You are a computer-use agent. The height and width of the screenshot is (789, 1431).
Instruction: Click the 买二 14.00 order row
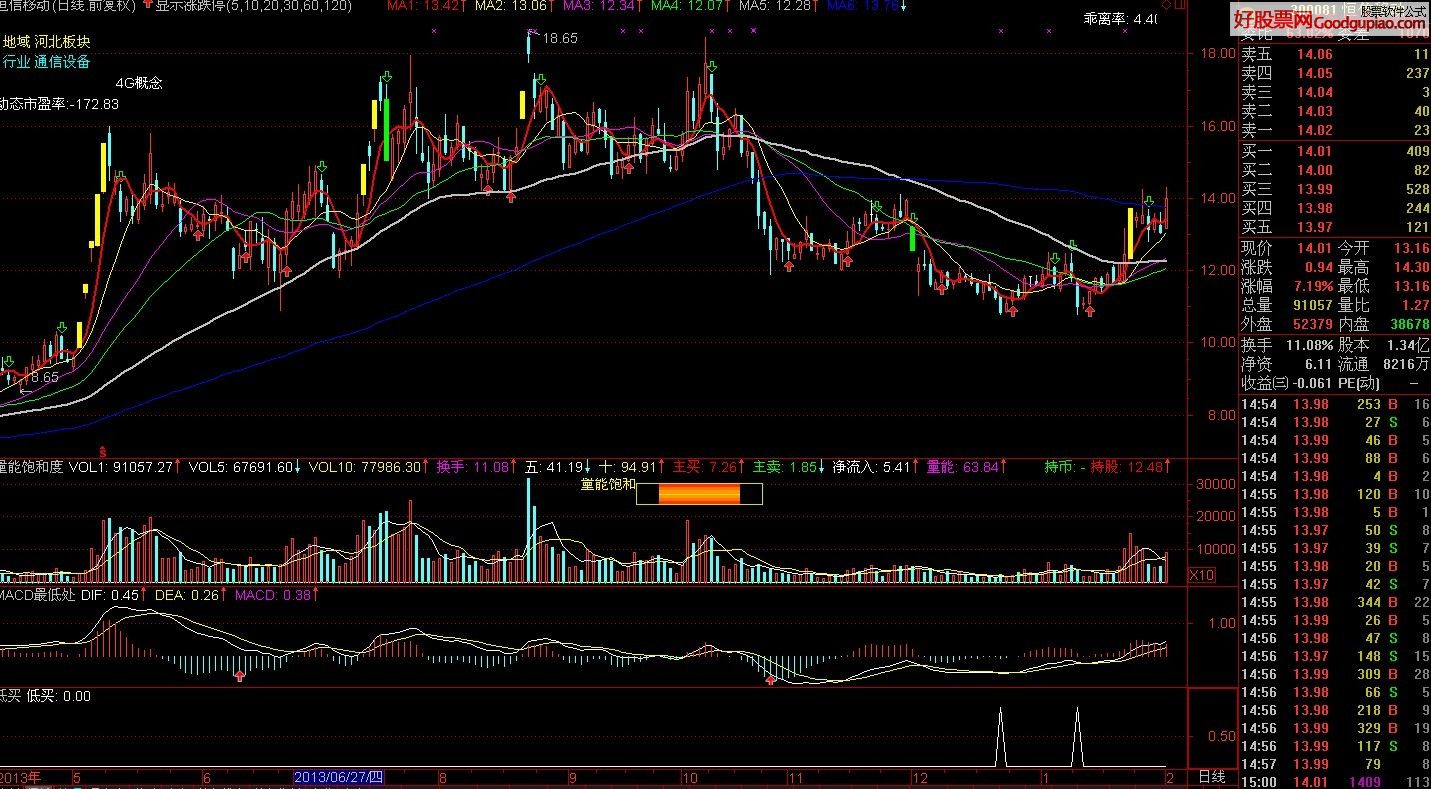1335,170
